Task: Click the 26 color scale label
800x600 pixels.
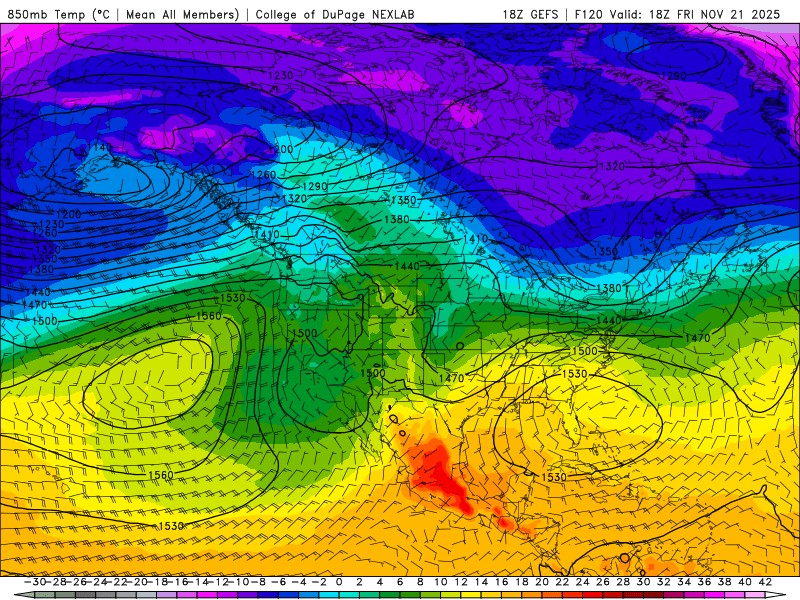Action: [603, 582]
